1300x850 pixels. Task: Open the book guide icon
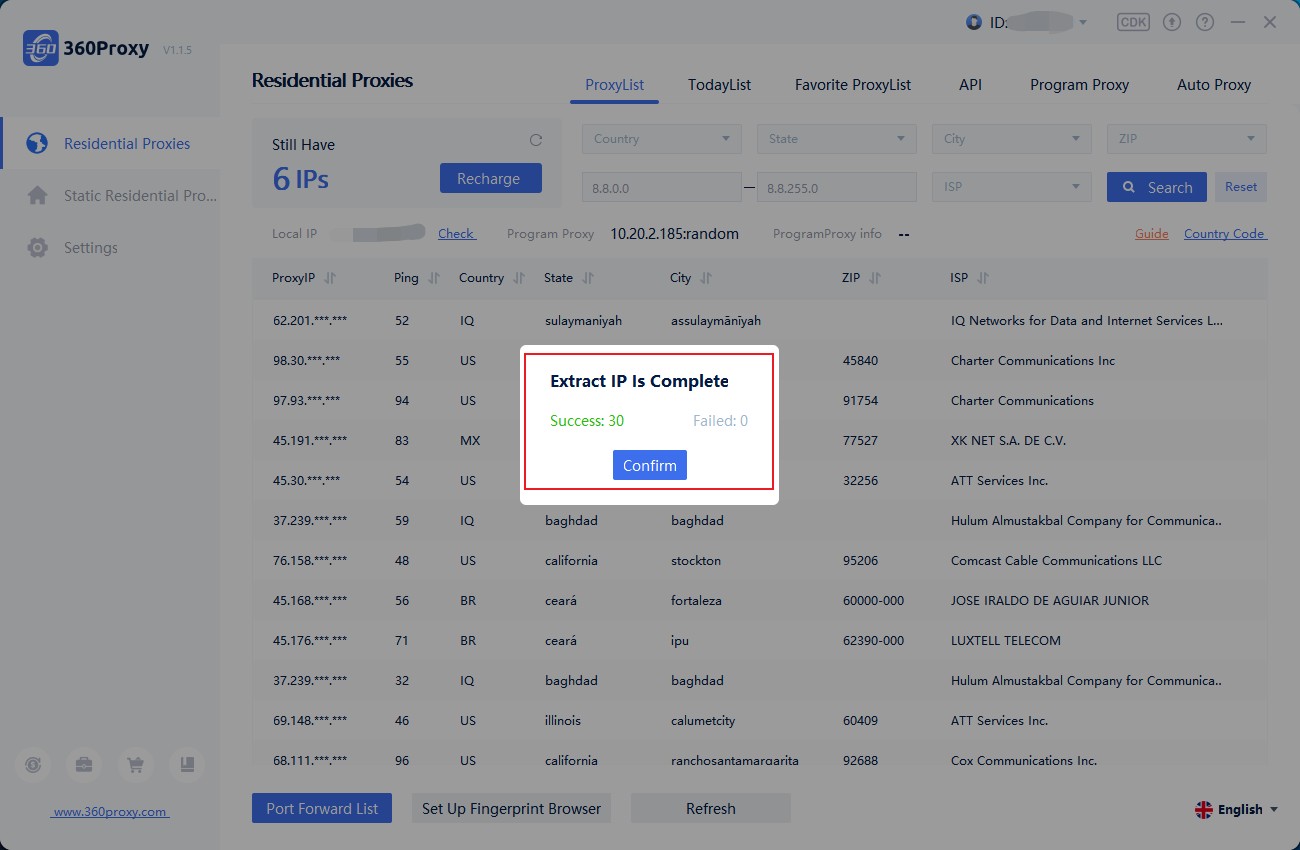point(186,765)
